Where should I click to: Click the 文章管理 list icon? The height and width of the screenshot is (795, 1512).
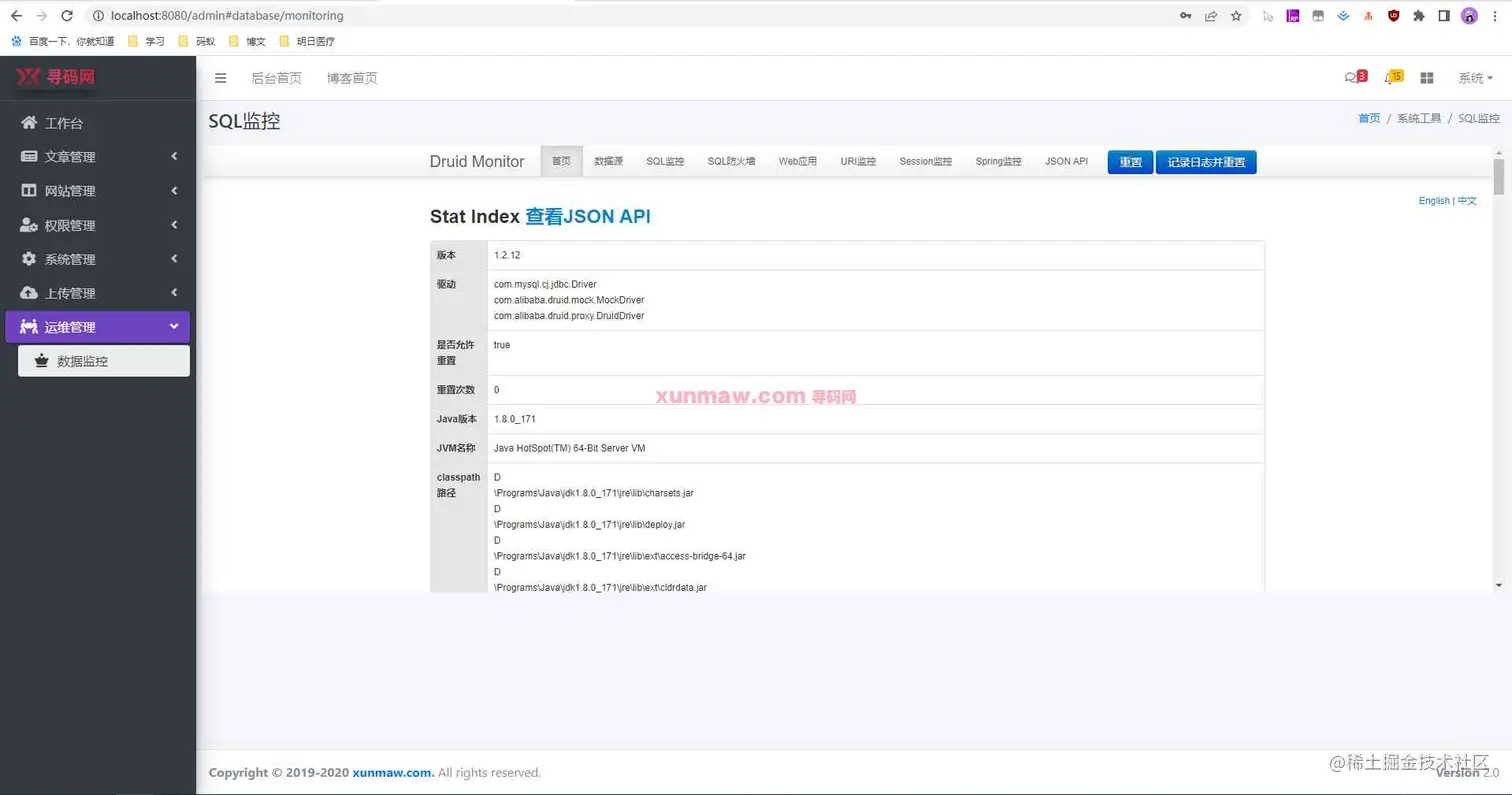tap(29, 157)
